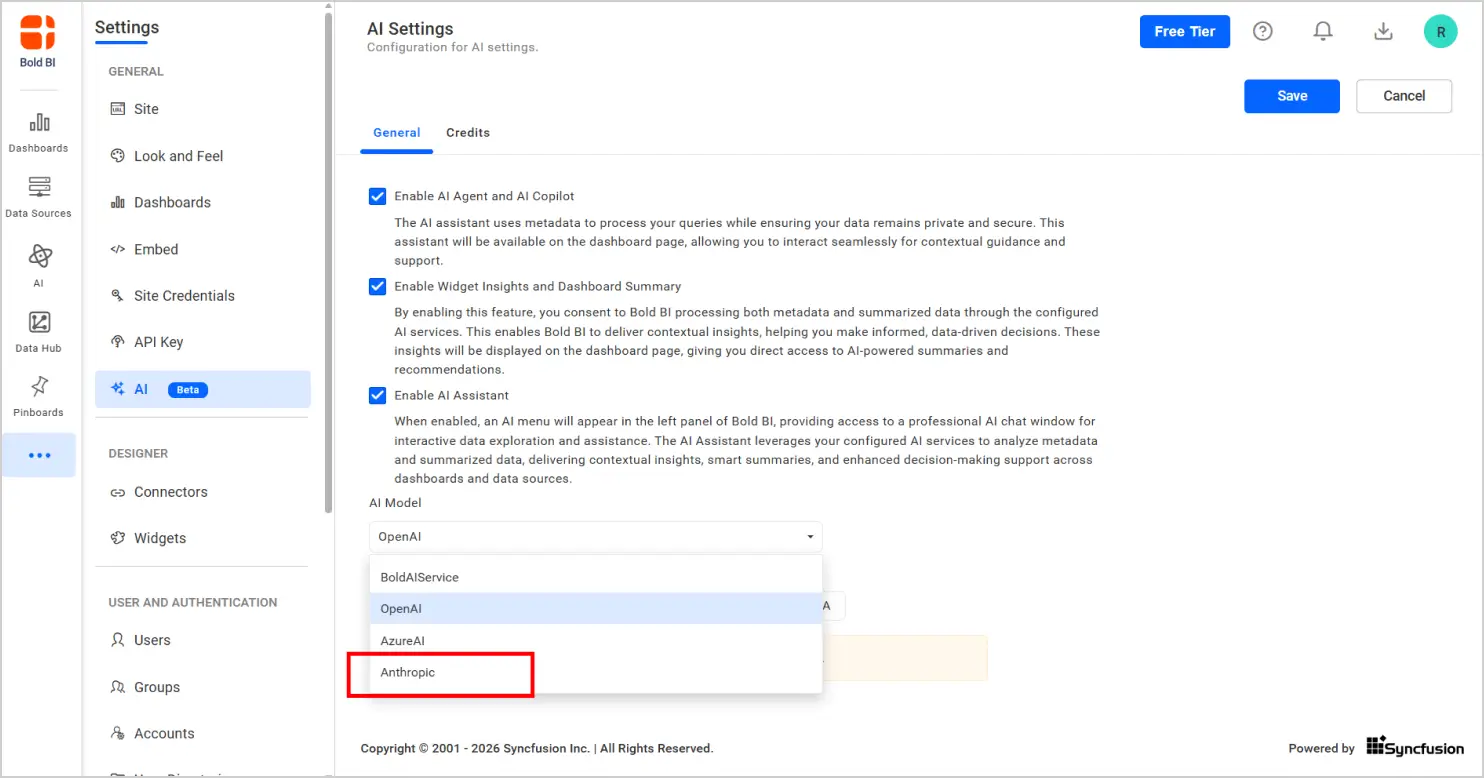Click the "Settings" sidebar heading
The image size is (1484, 778).
pos(127,27)
